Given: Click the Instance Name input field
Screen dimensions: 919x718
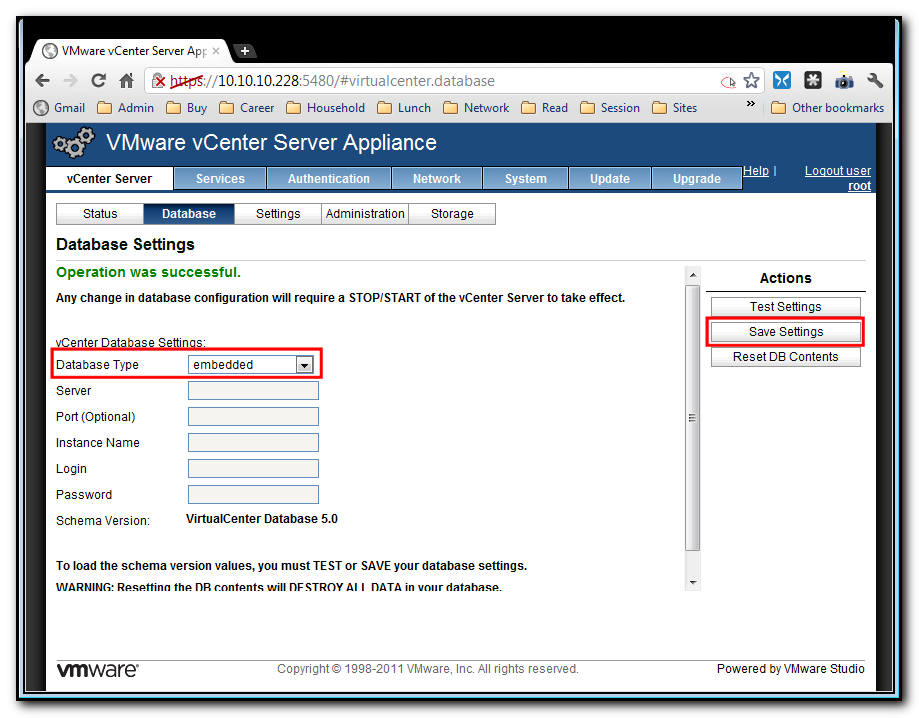Looking at the screenshot, I should pos(253,443).
